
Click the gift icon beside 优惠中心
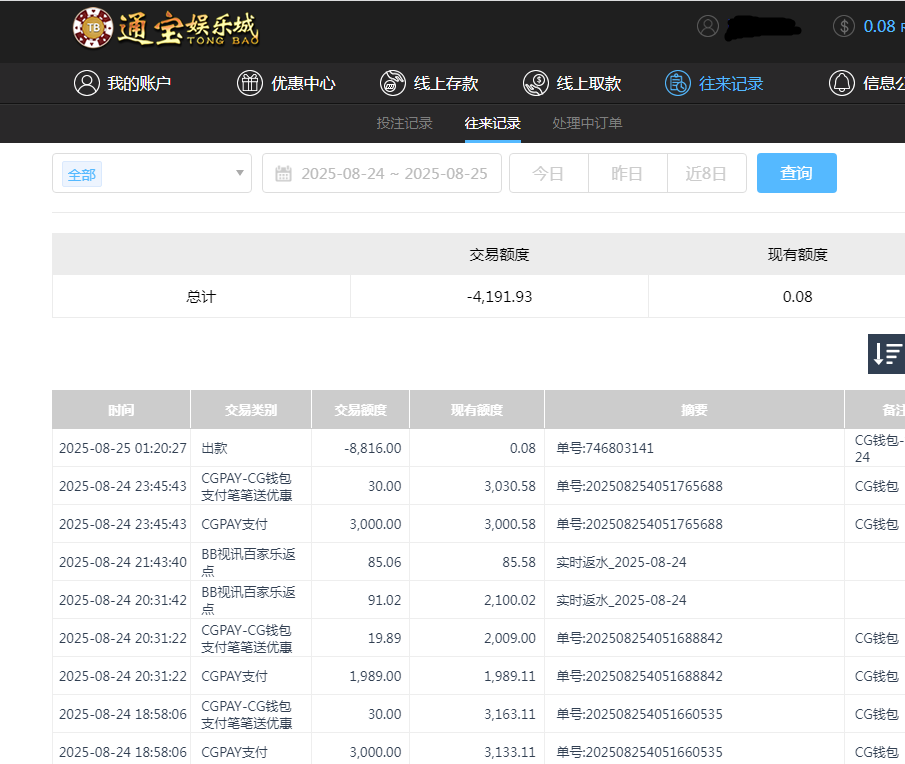[x=249, y=83]
